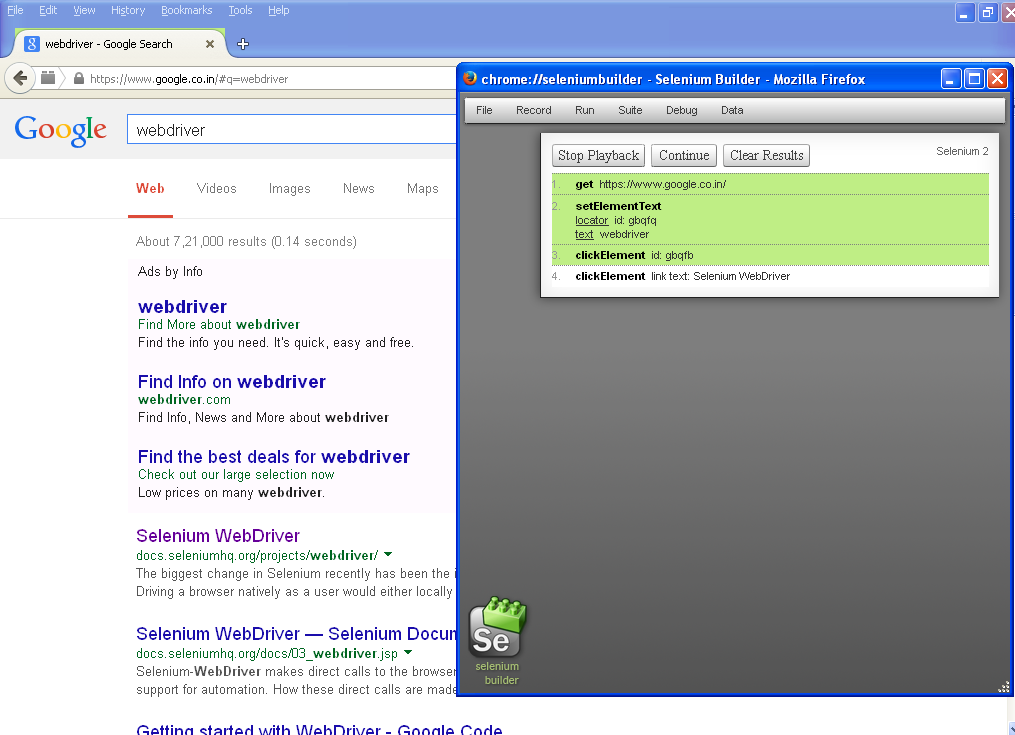Click the Stop Playback button

pyautogui.click(x=598, y=155)
